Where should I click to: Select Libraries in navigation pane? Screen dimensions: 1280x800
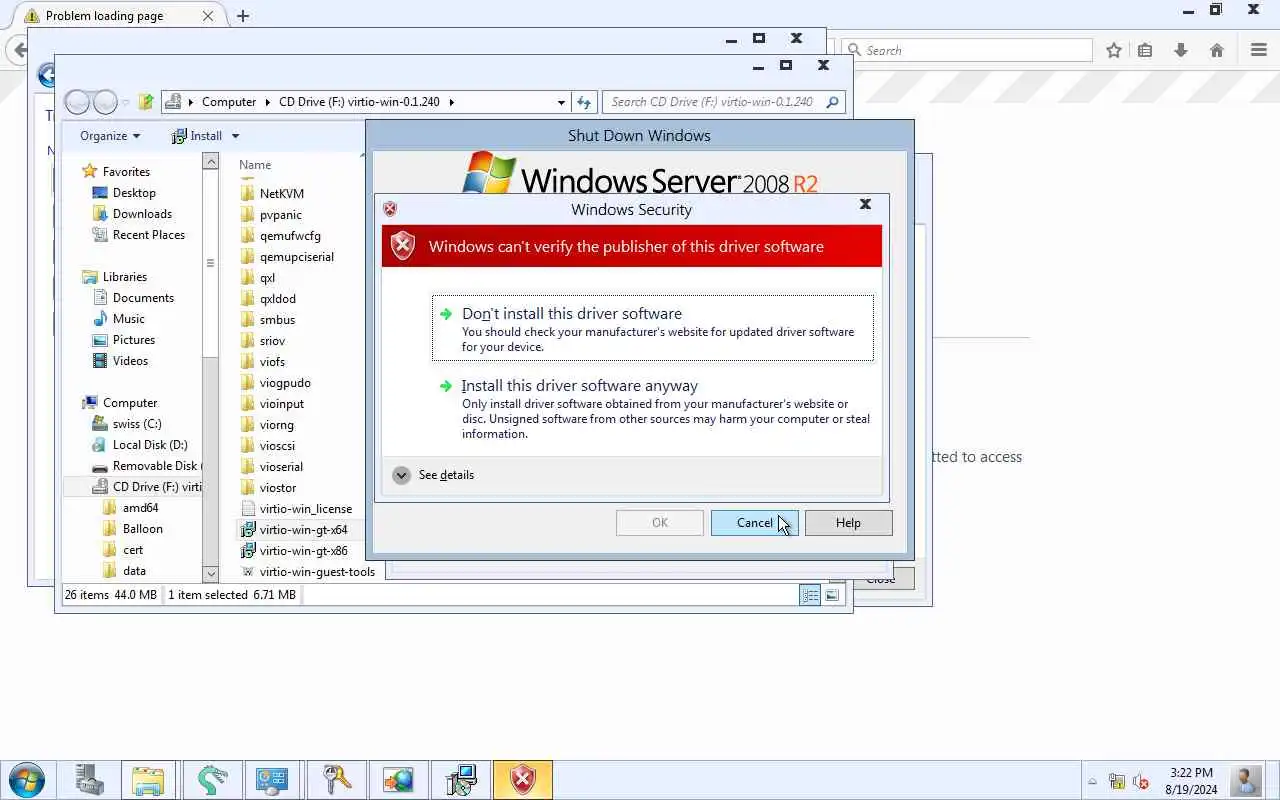[124, 277]
